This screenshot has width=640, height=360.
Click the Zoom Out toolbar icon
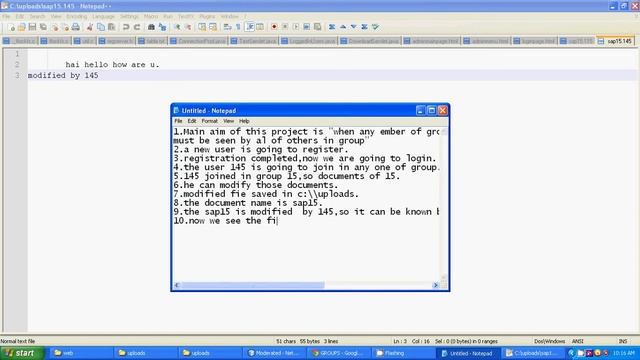(x=188, y=27)
